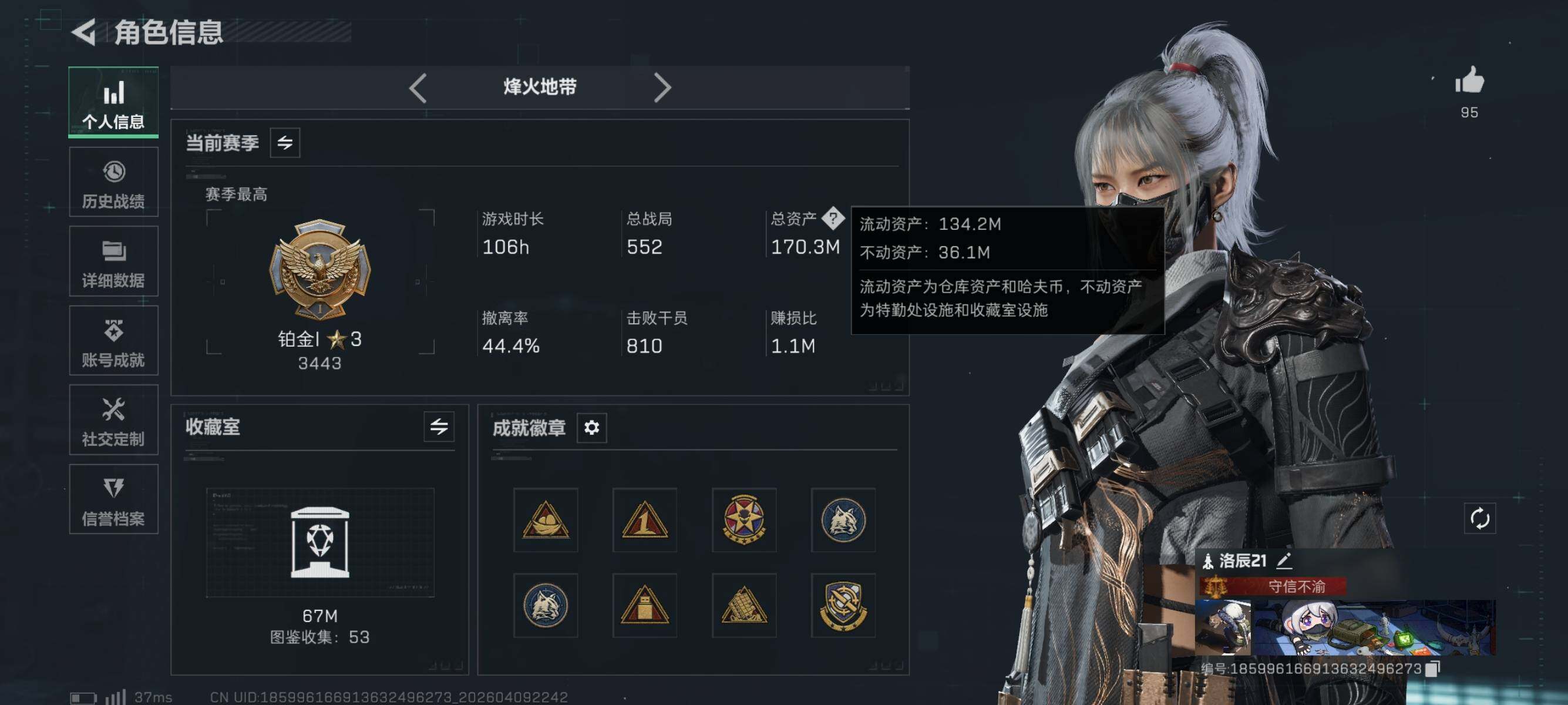1568x705 pixels.
Task: Go to 账号成就 tab
Action: [x=114, y=340]
